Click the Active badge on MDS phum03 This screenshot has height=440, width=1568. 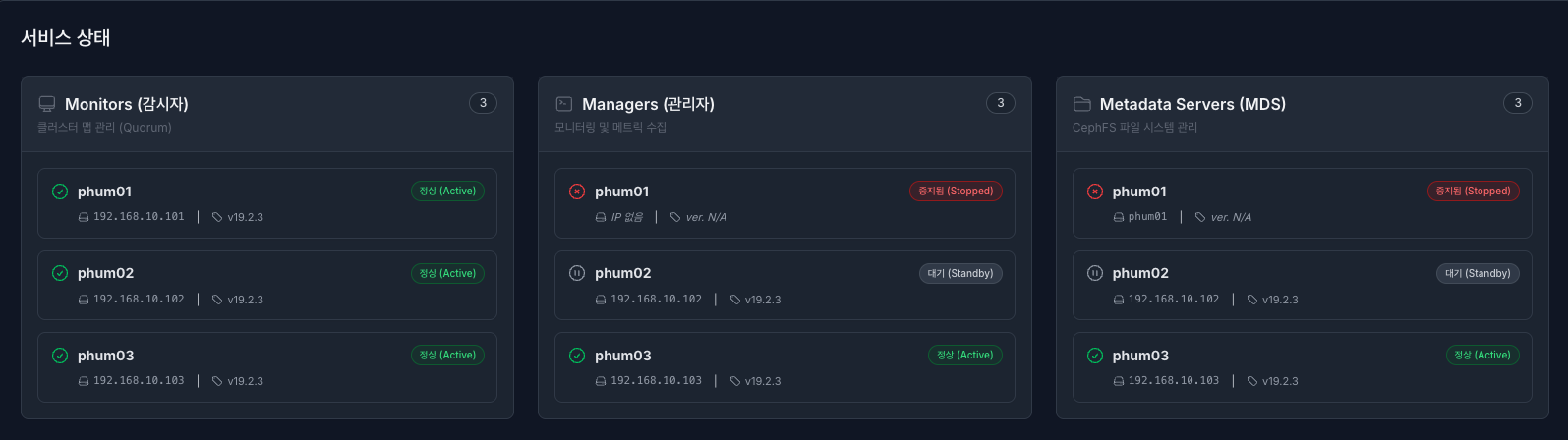[1482, 356]
